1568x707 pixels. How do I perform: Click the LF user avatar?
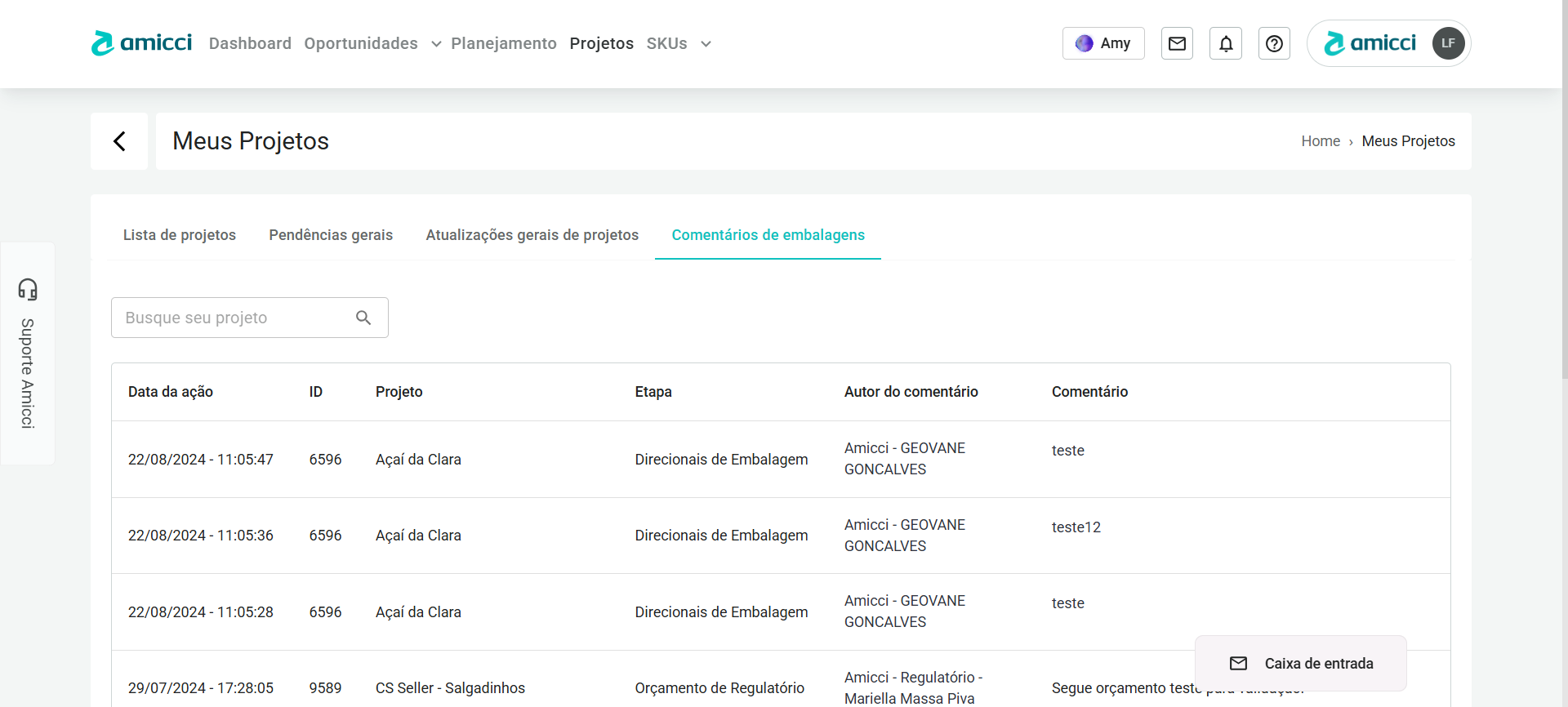click(x=1448, y=43)
